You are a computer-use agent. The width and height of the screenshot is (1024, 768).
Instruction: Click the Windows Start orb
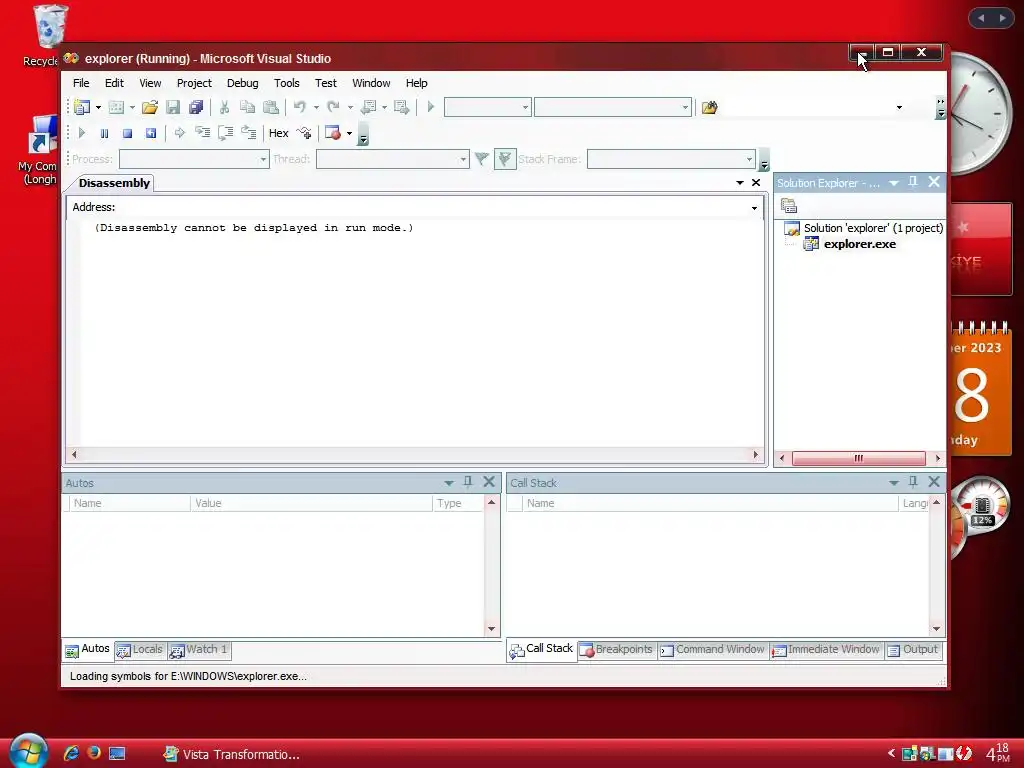coord(29,751)
